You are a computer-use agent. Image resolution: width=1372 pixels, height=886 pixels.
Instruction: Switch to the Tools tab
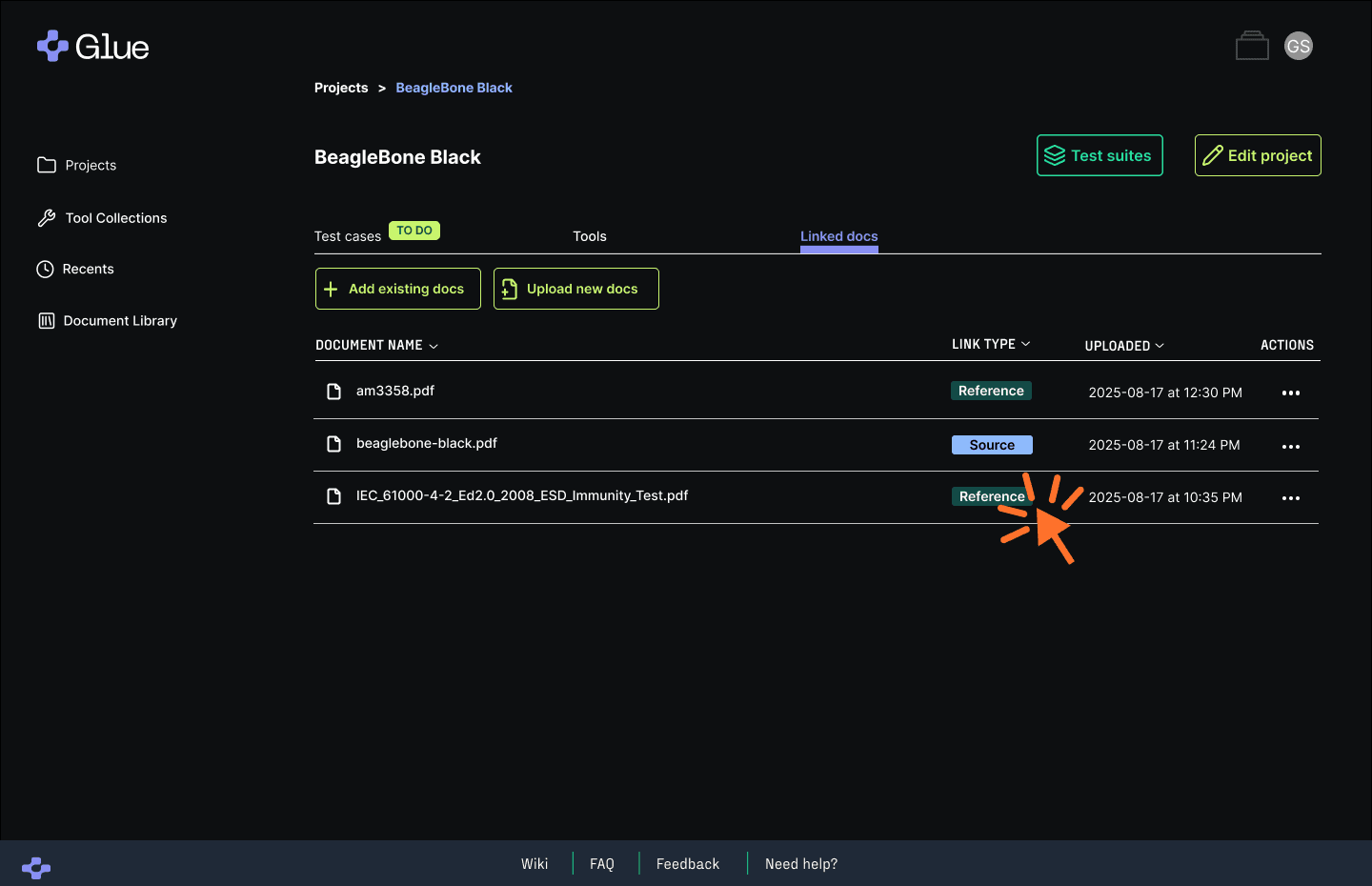coord(590,236)
